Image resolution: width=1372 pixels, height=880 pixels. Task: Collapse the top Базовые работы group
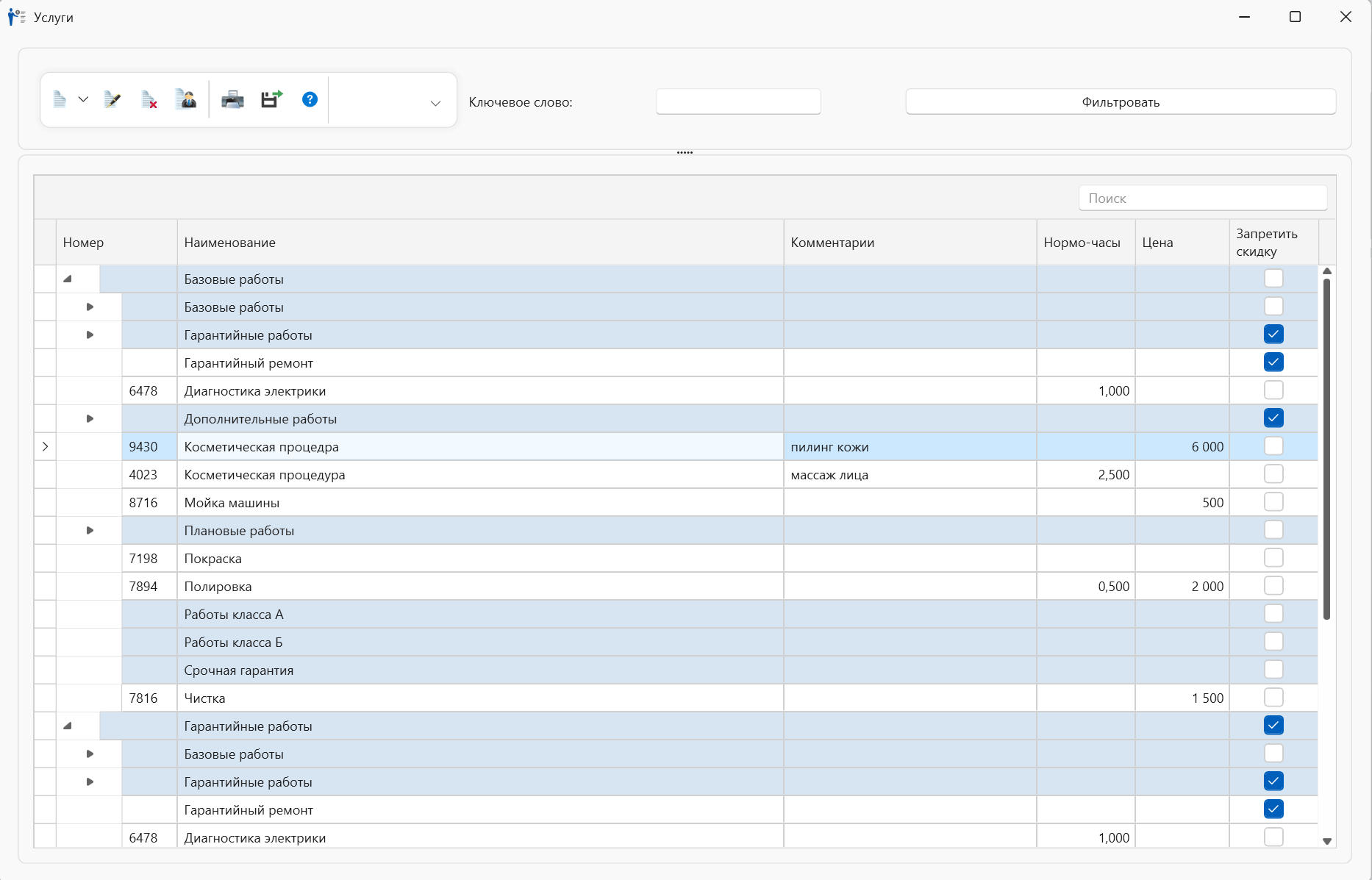(x=68, y=279)
